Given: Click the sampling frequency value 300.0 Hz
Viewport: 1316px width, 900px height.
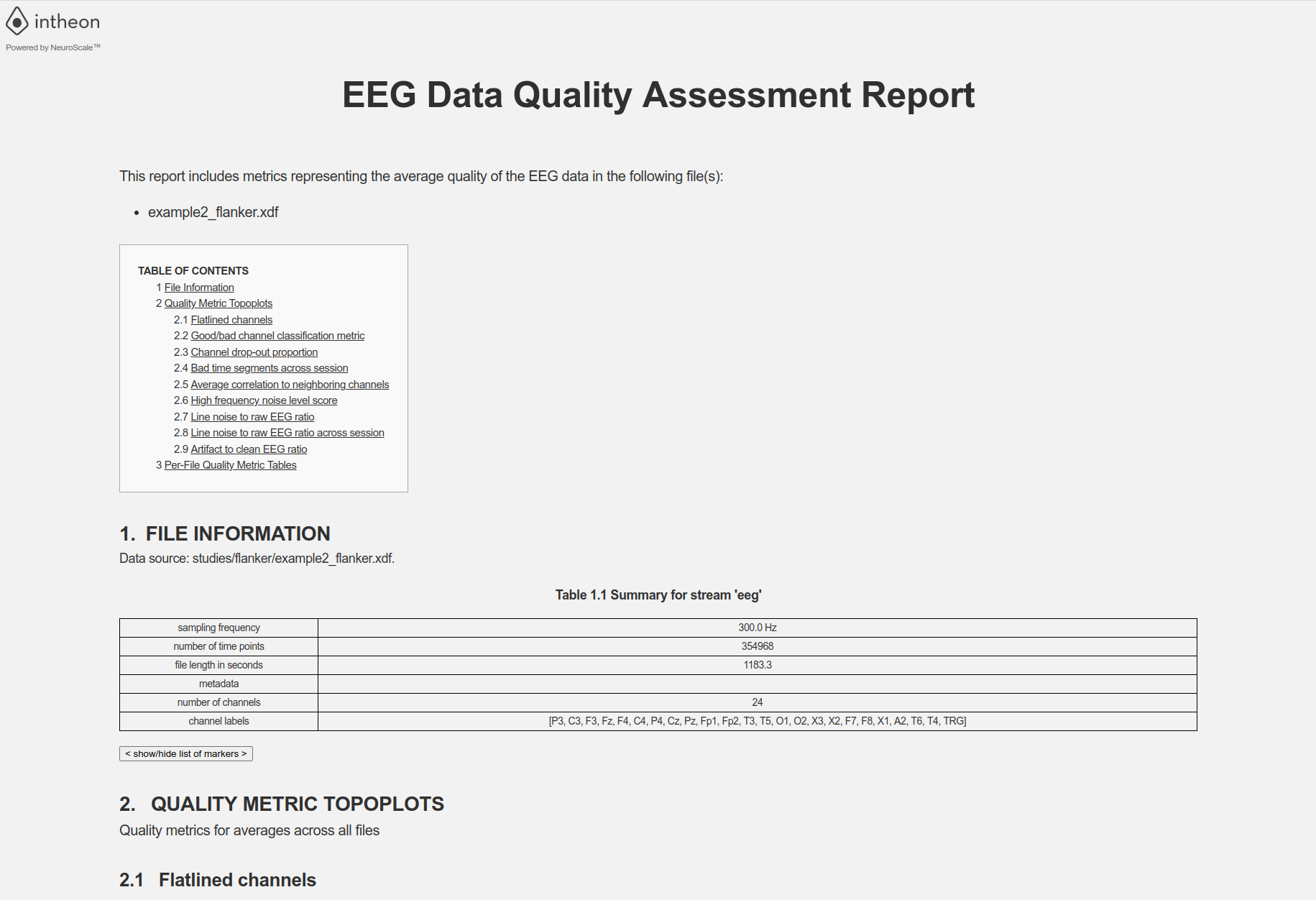Looking at the screenshot, I should tap(758, 628).
